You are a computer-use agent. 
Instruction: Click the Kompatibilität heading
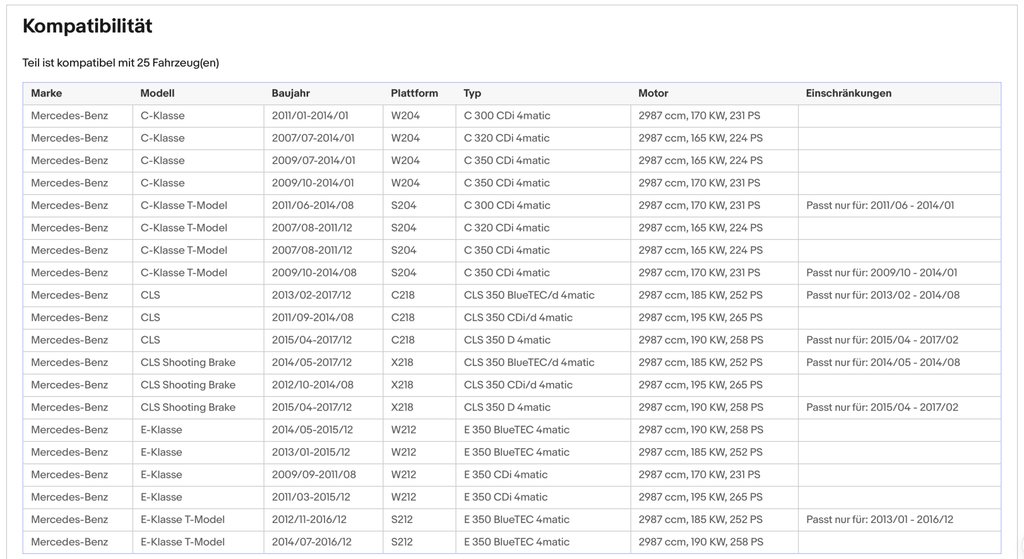(88, 26)
